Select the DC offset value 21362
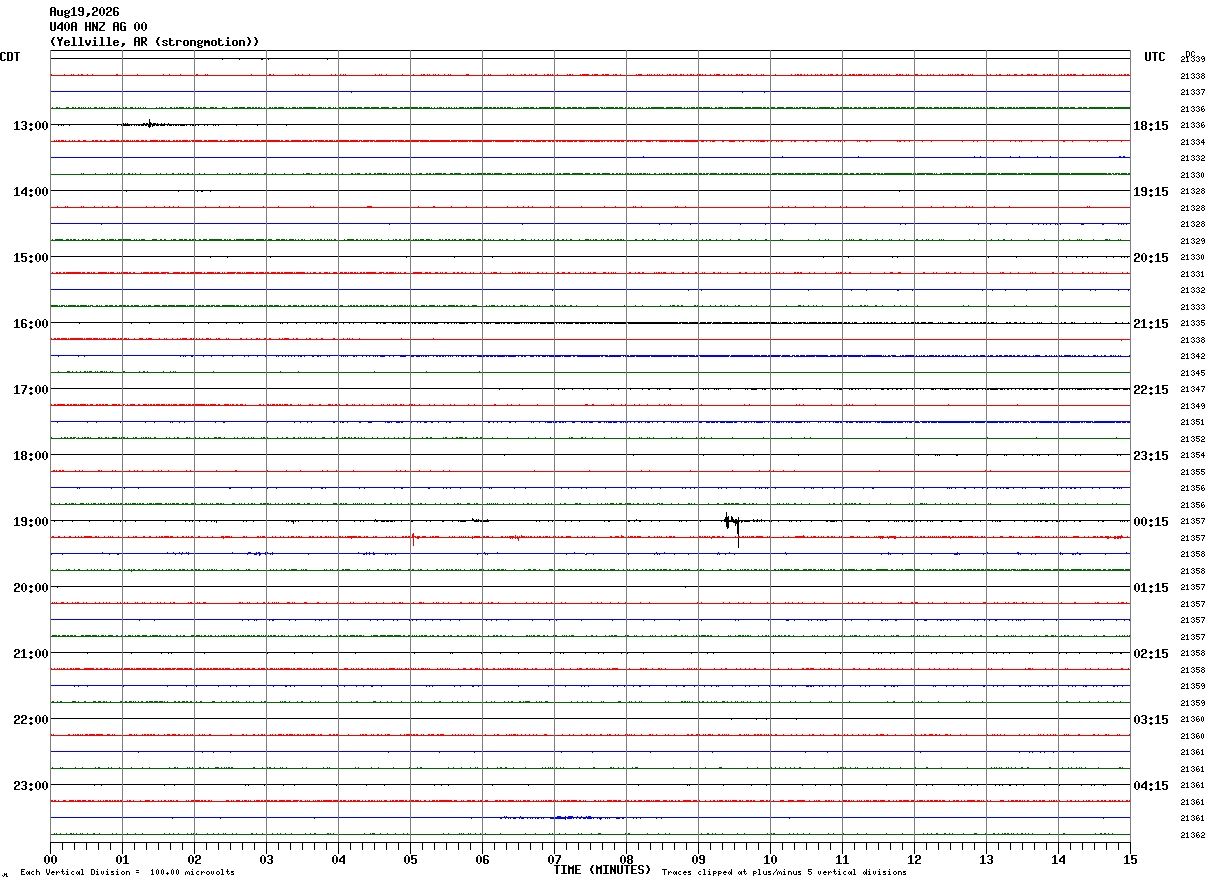 (1193, 835)
